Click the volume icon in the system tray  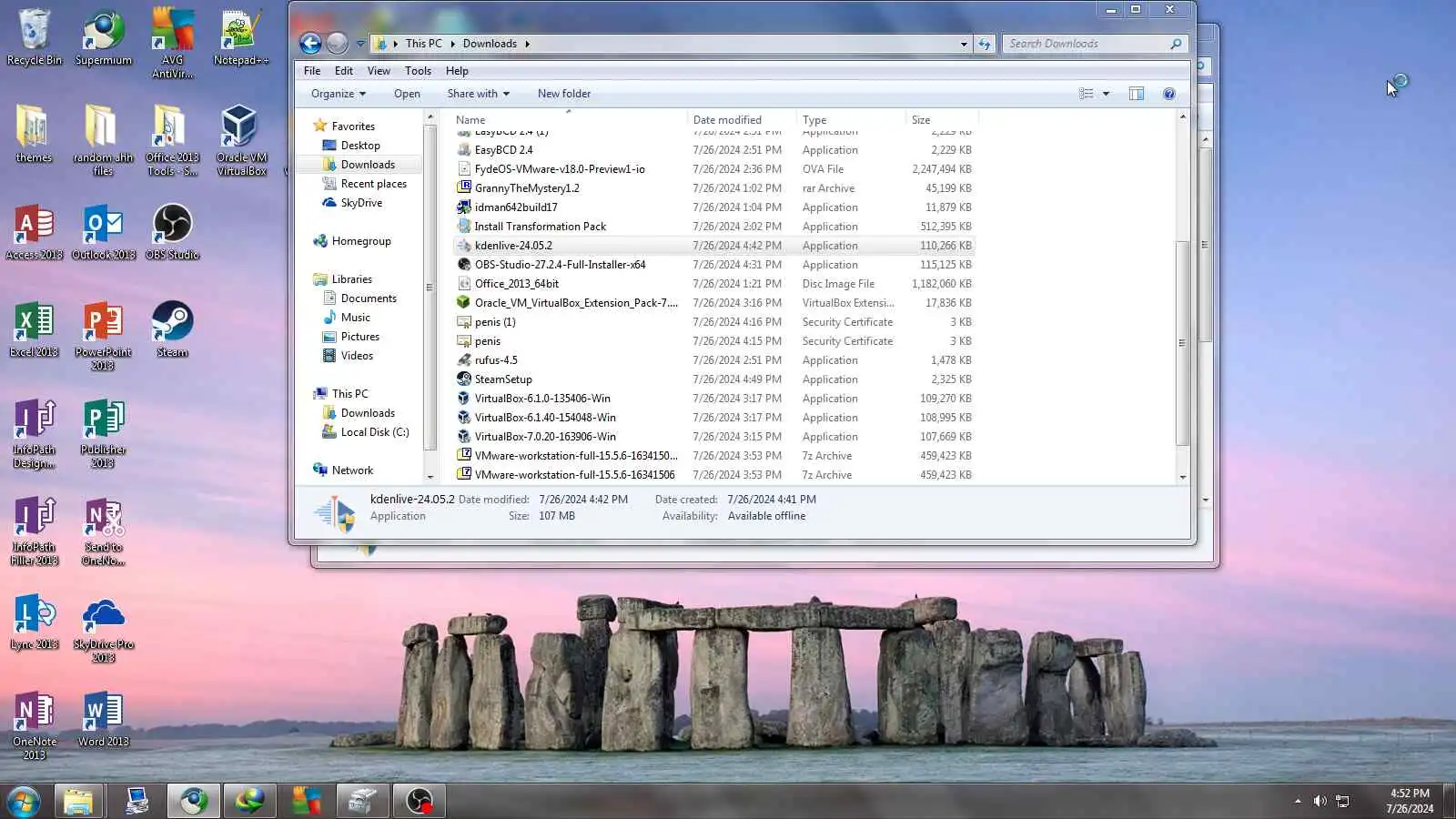coord(1319,801)
